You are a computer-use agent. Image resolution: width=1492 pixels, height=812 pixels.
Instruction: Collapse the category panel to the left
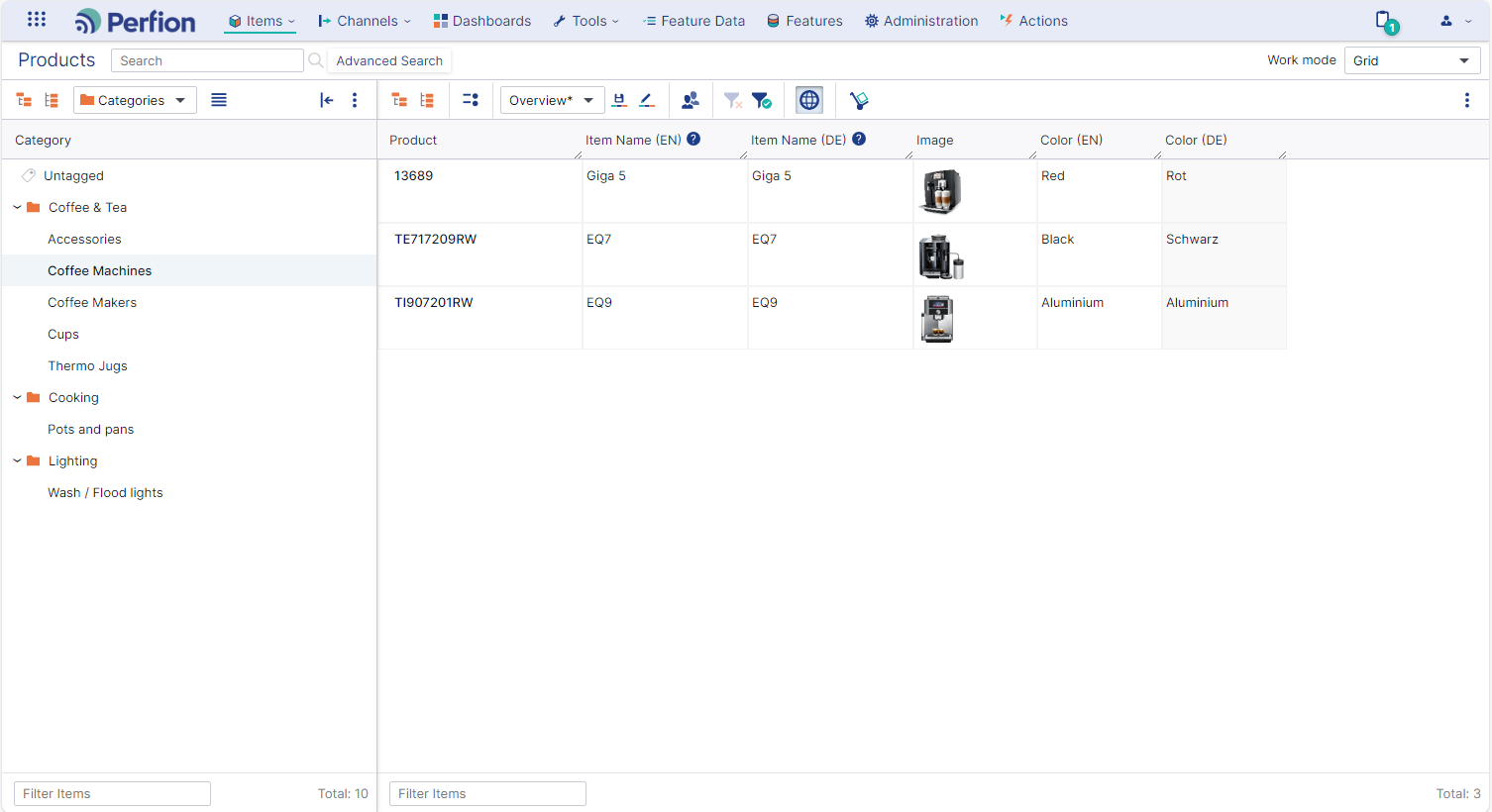(326, 100)
